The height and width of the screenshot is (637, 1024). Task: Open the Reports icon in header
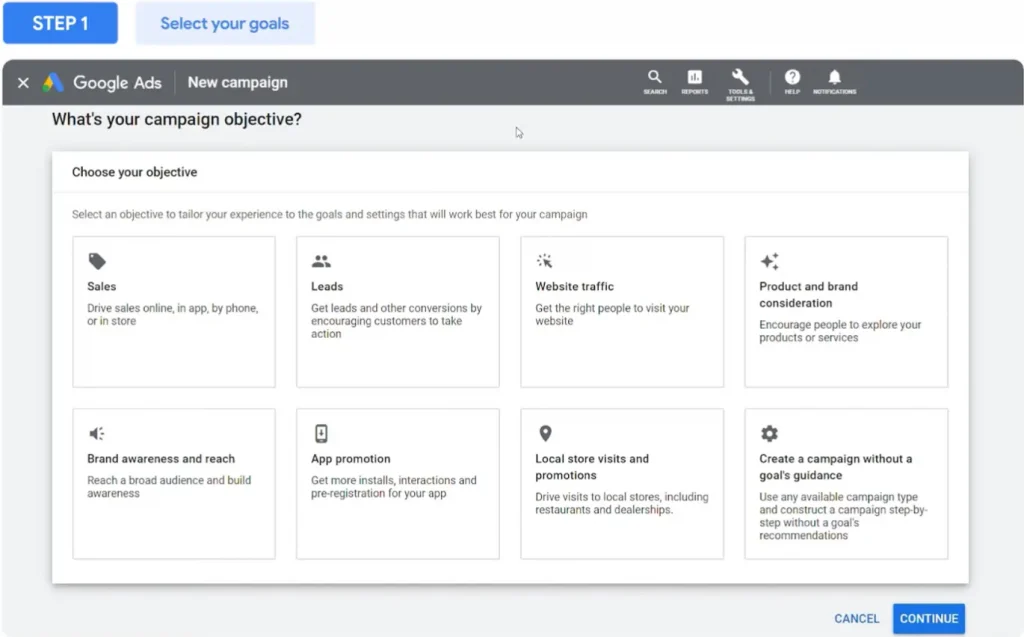(694, 79)
